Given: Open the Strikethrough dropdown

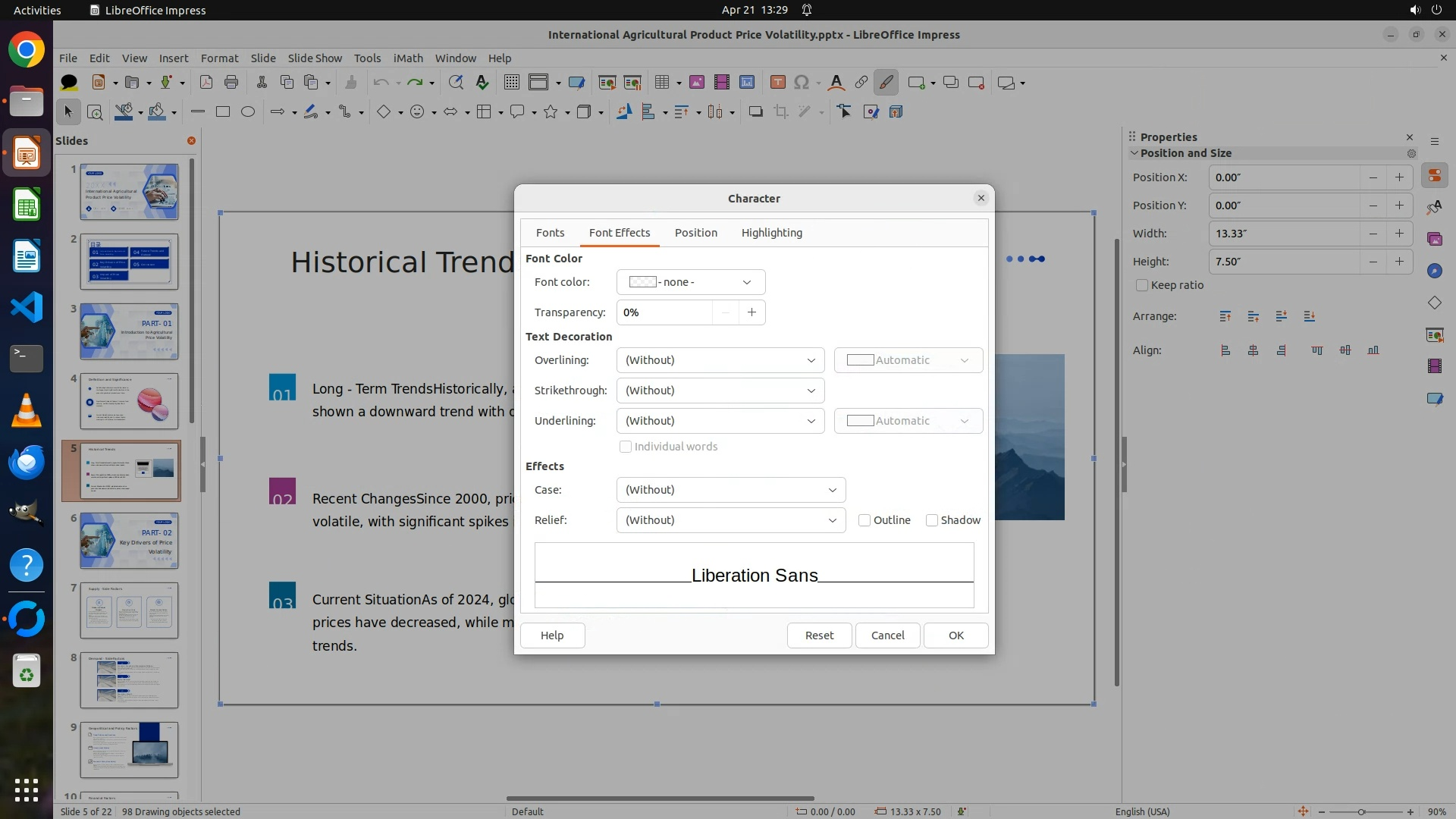Looking at the screenshot, I should [720, 391].
